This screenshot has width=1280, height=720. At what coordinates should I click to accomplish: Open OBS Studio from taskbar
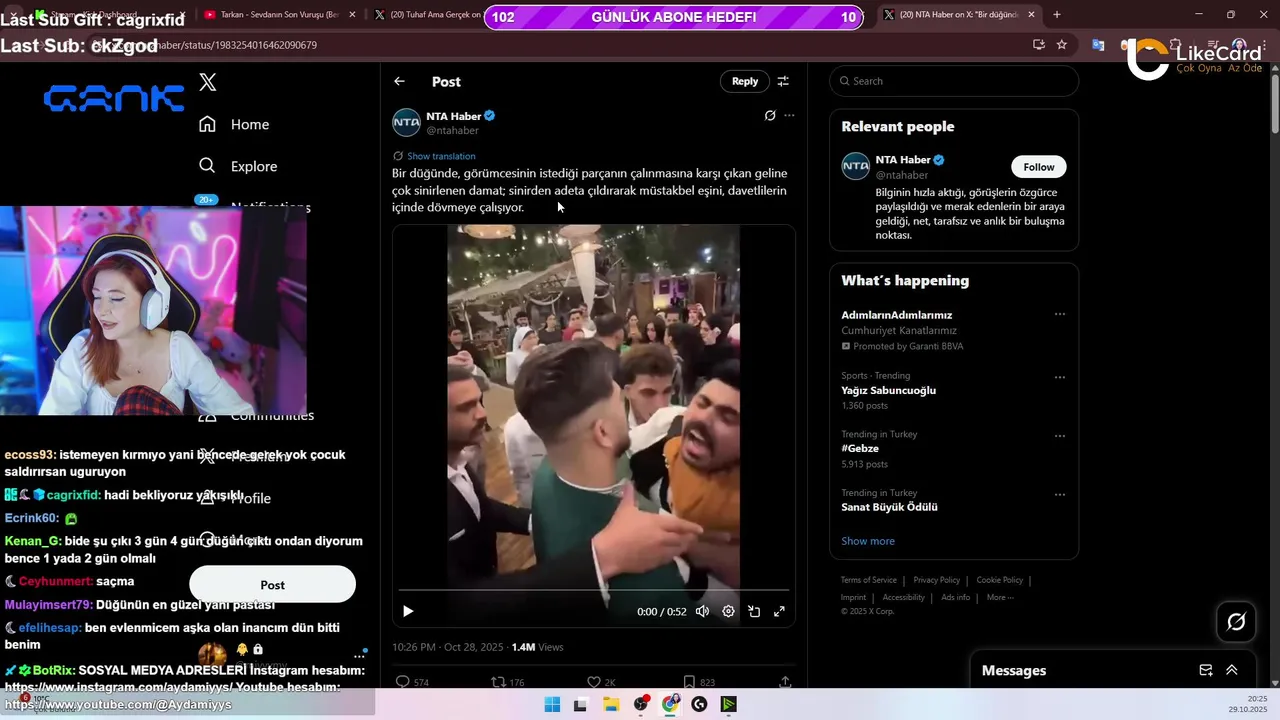[x=641, y=704]
